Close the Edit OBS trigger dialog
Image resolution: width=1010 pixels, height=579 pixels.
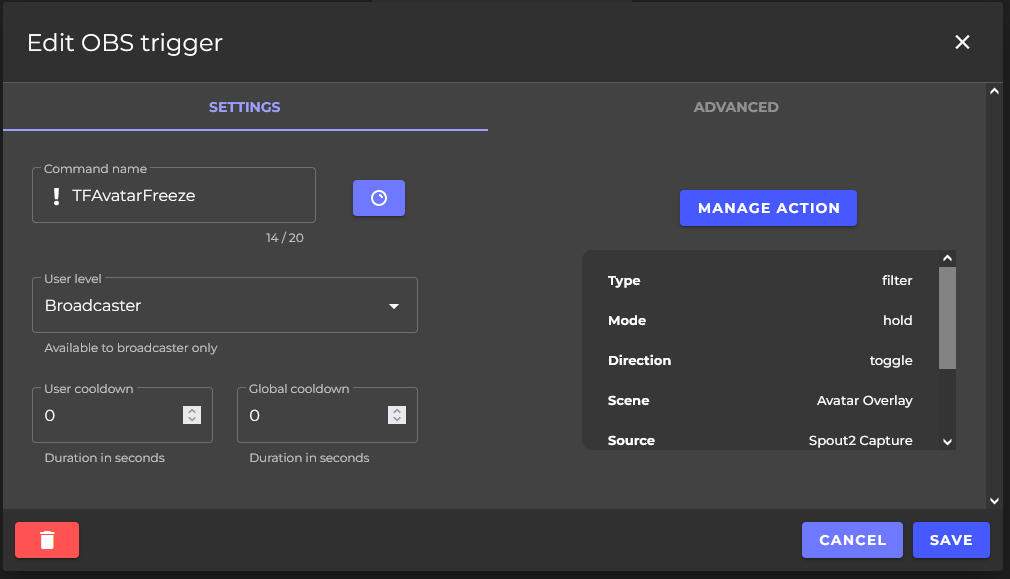click(x=962, y=42)
